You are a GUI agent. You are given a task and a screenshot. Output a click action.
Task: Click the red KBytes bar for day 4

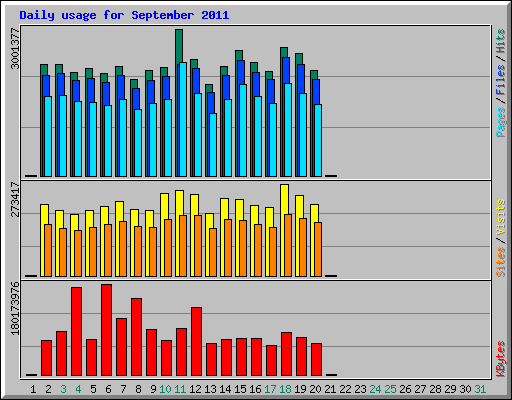pos(76,331)
